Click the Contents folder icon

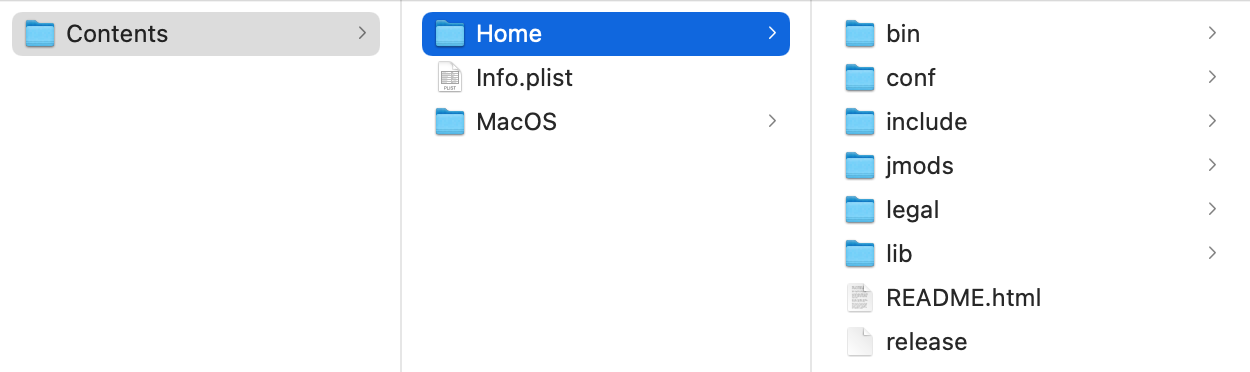click(40, 34)
